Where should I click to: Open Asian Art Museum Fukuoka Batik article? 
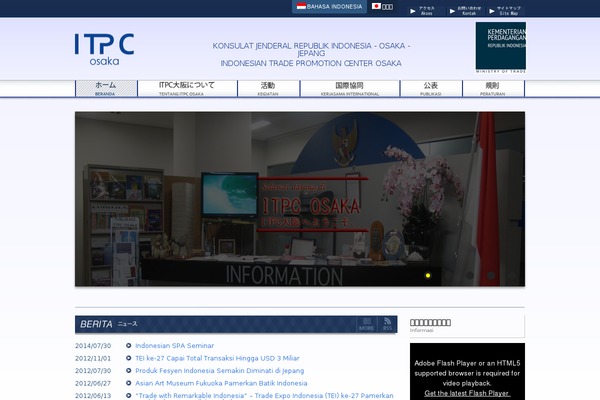221,383
